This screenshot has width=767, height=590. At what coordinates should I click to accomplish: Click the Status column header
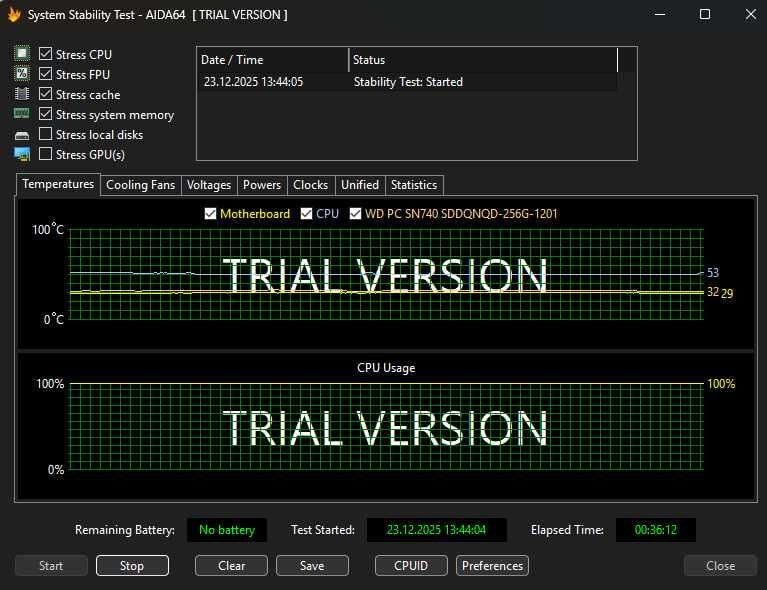483,60
